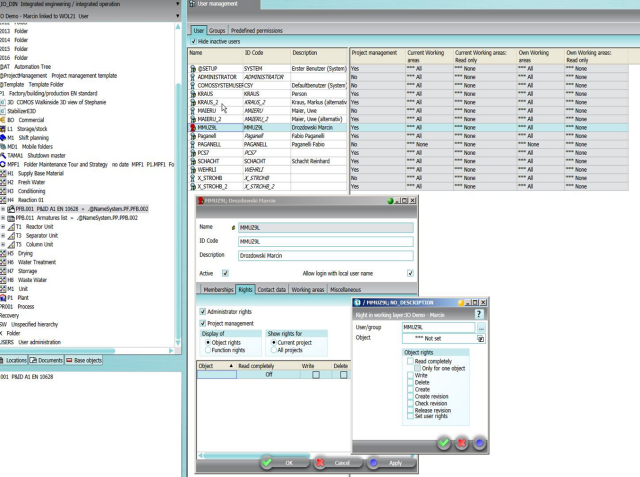
Task: Click MD1 Mobile folders icon
Action: 3,146
